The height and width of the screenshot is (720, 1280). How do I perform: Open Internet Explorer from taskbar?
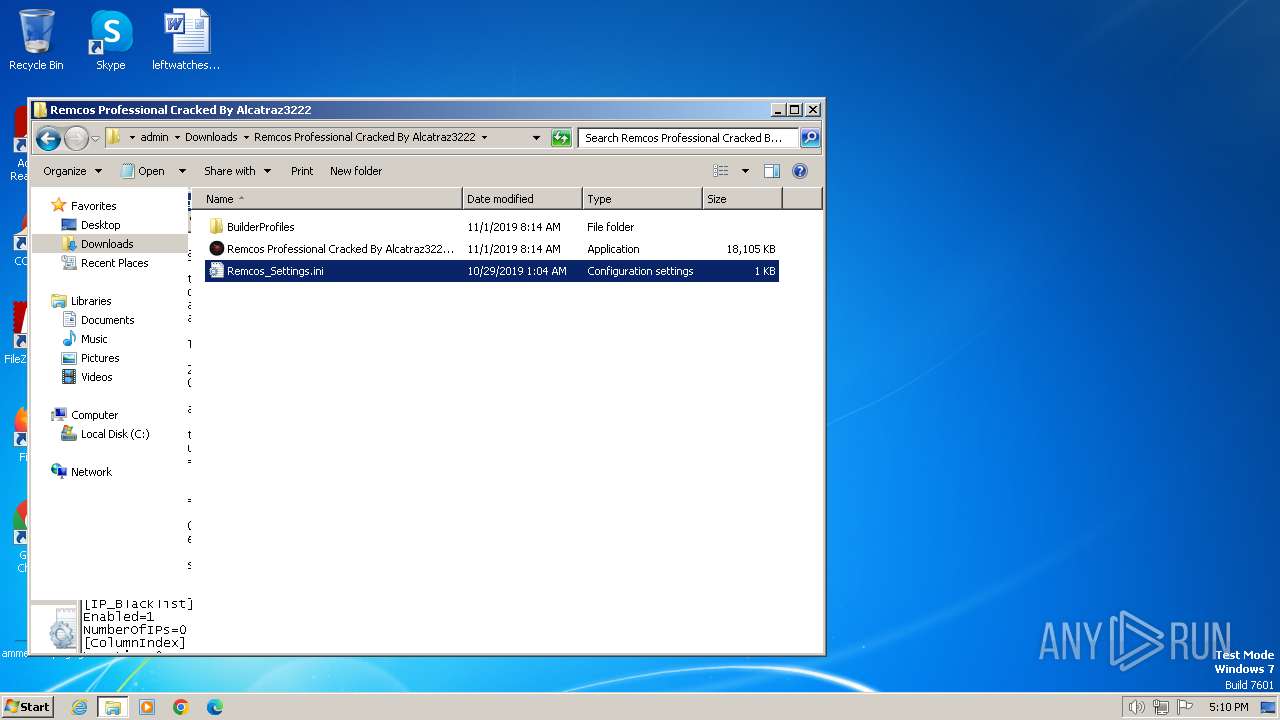click(80, 707)
